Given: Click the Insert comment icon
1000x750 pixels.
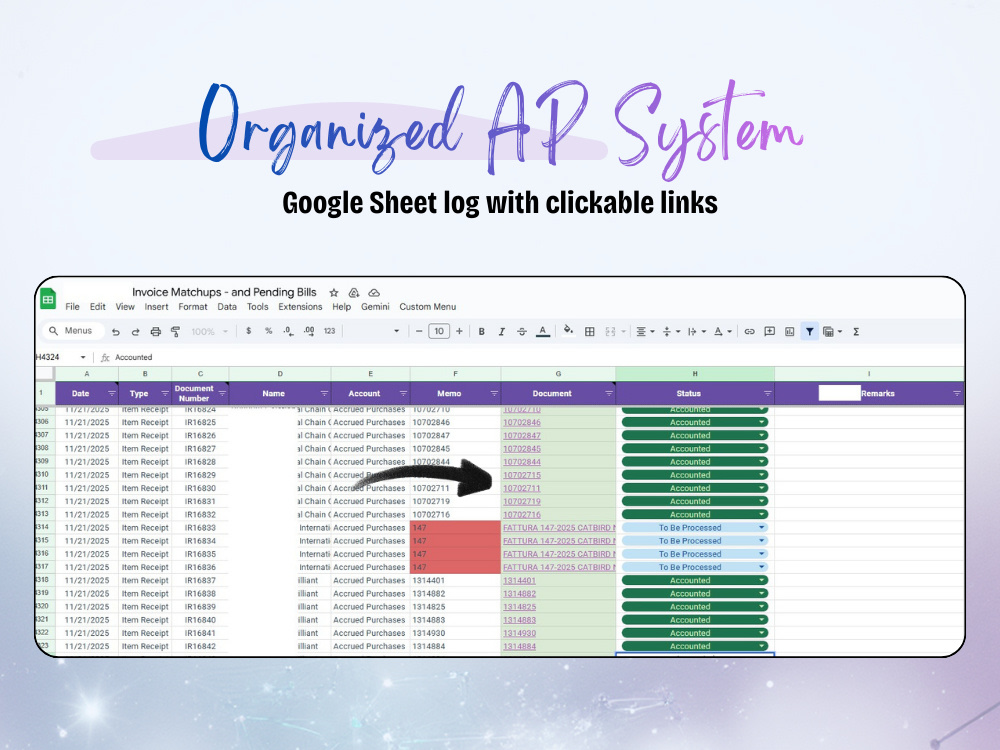Looking at the screenshot, I should (x=770, y=332).
